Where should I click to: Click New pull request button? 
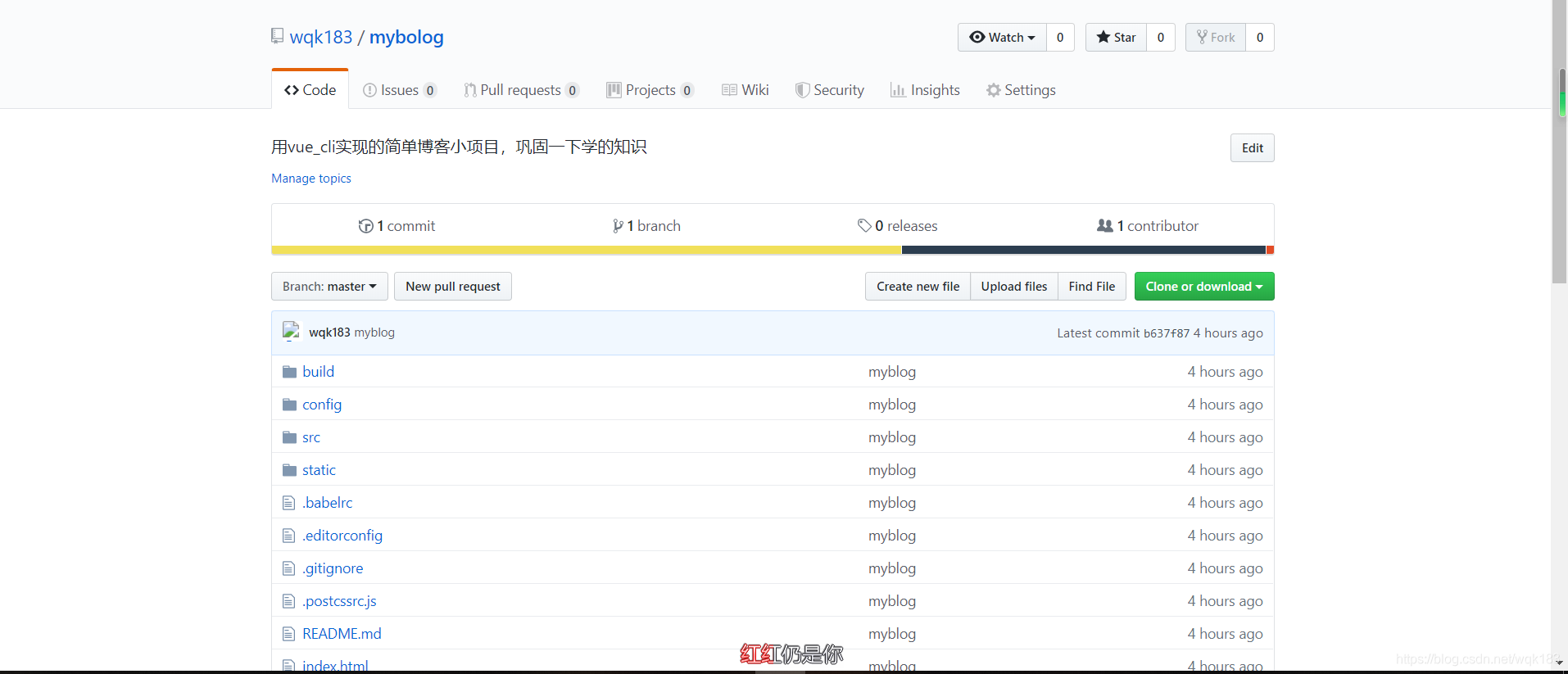453,287
